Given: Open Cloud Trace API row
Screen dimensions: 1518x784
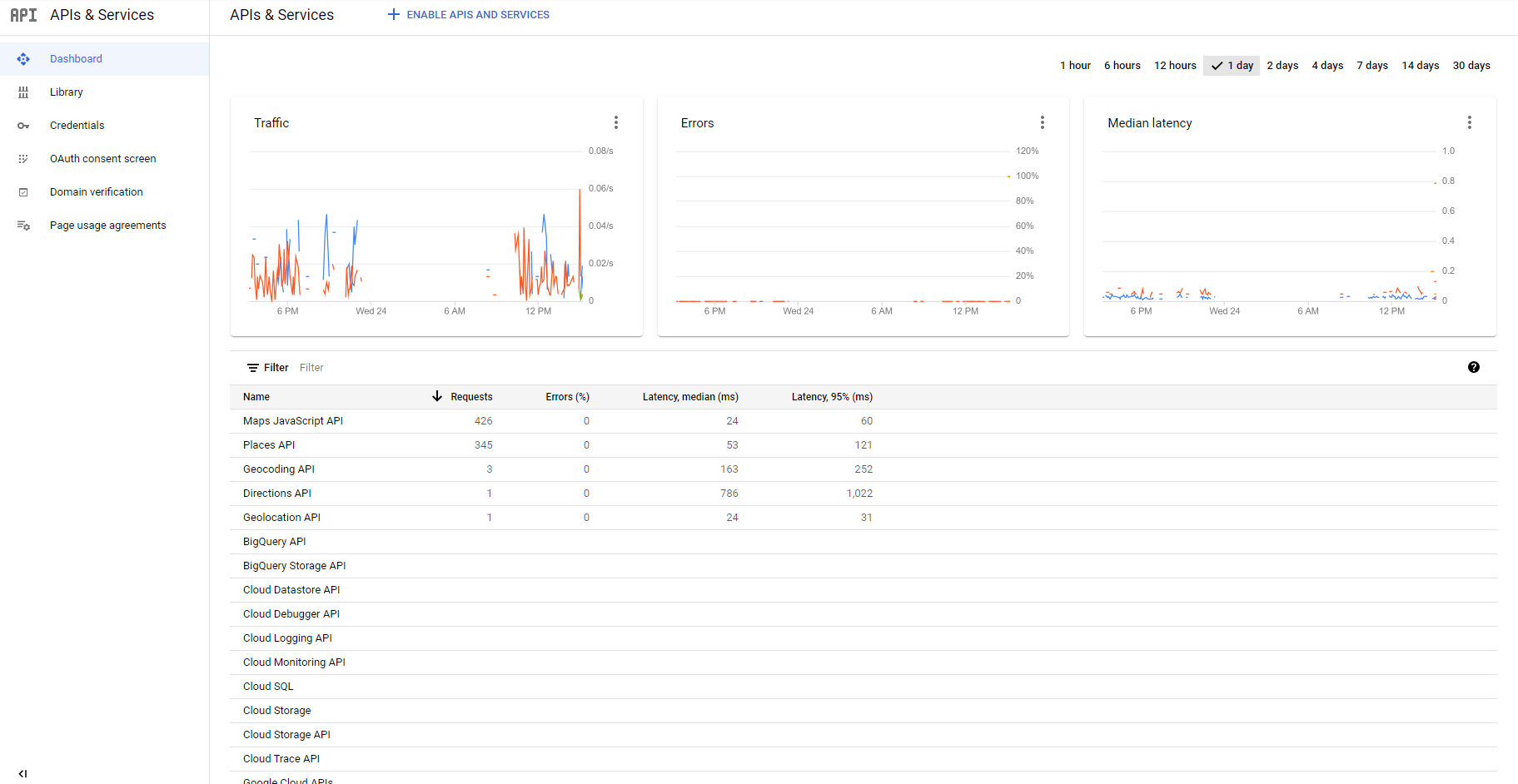Looking at the screenshot, I should 864,759.
